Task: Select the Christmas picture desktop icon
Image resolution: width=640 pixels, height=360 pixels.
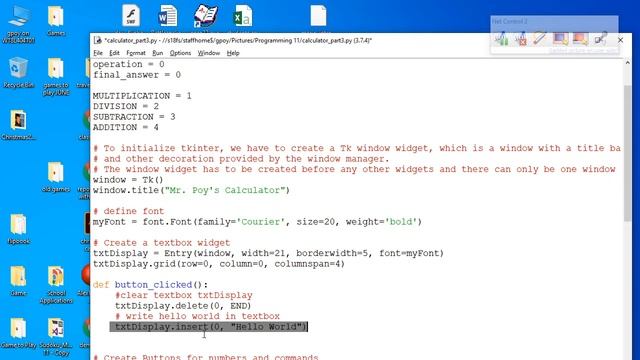Action: (x=18, y=125)
